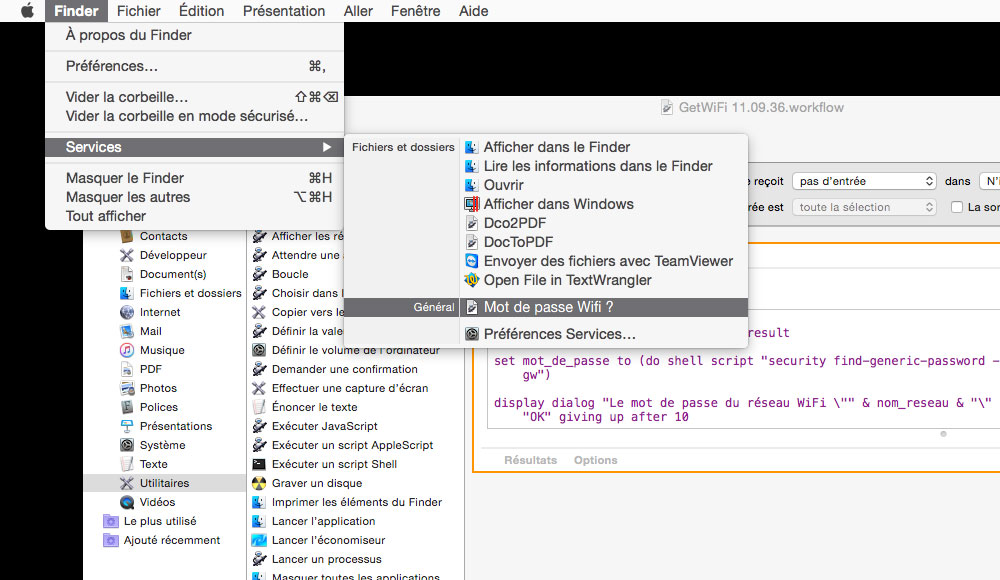
Task: Click the DocToPDF workflow icon
Action: 471,242
